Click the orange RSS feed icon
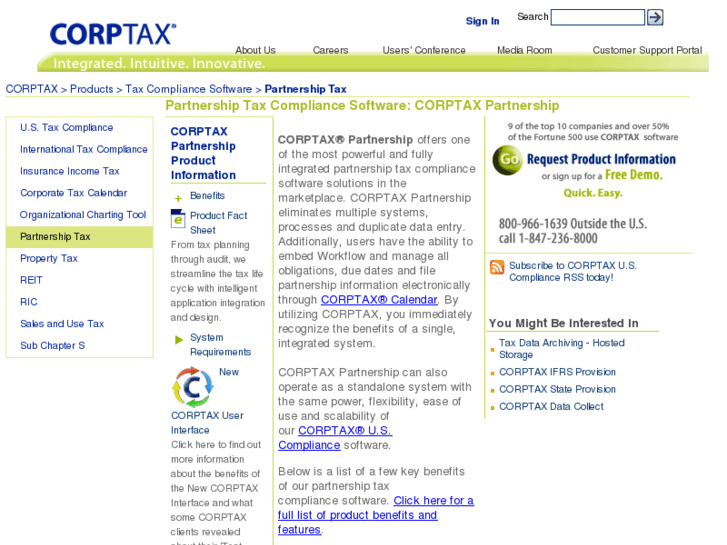 [x=497, y=268]
